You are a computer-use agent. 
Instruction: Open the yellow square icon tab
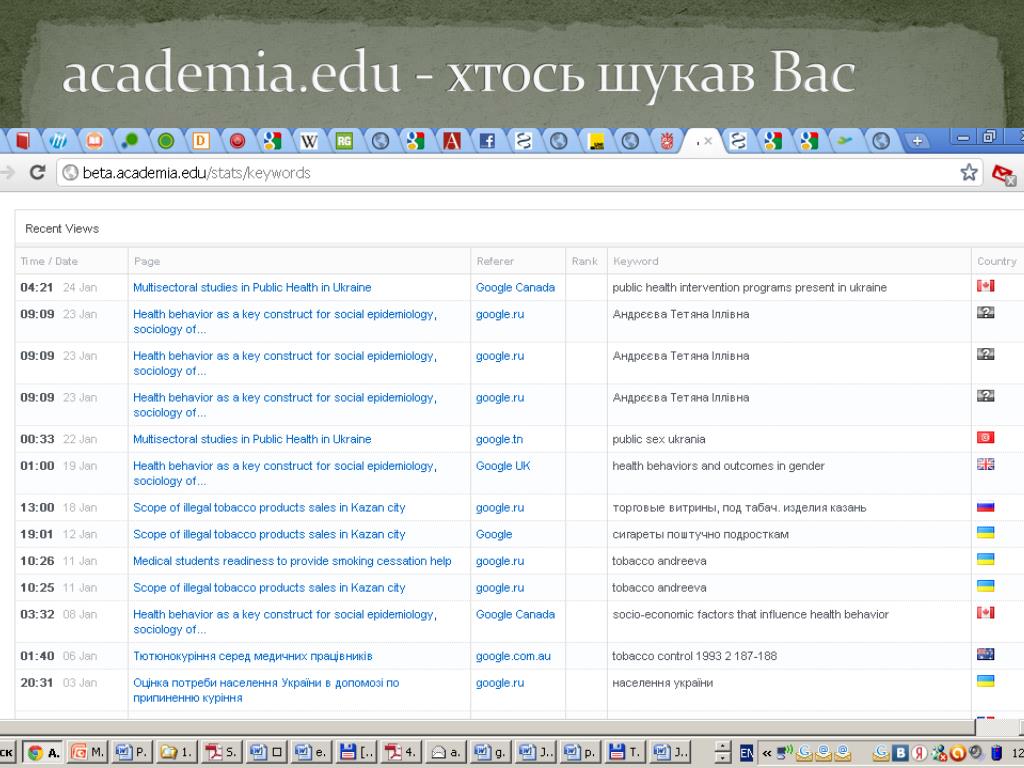tap(596, 140)
